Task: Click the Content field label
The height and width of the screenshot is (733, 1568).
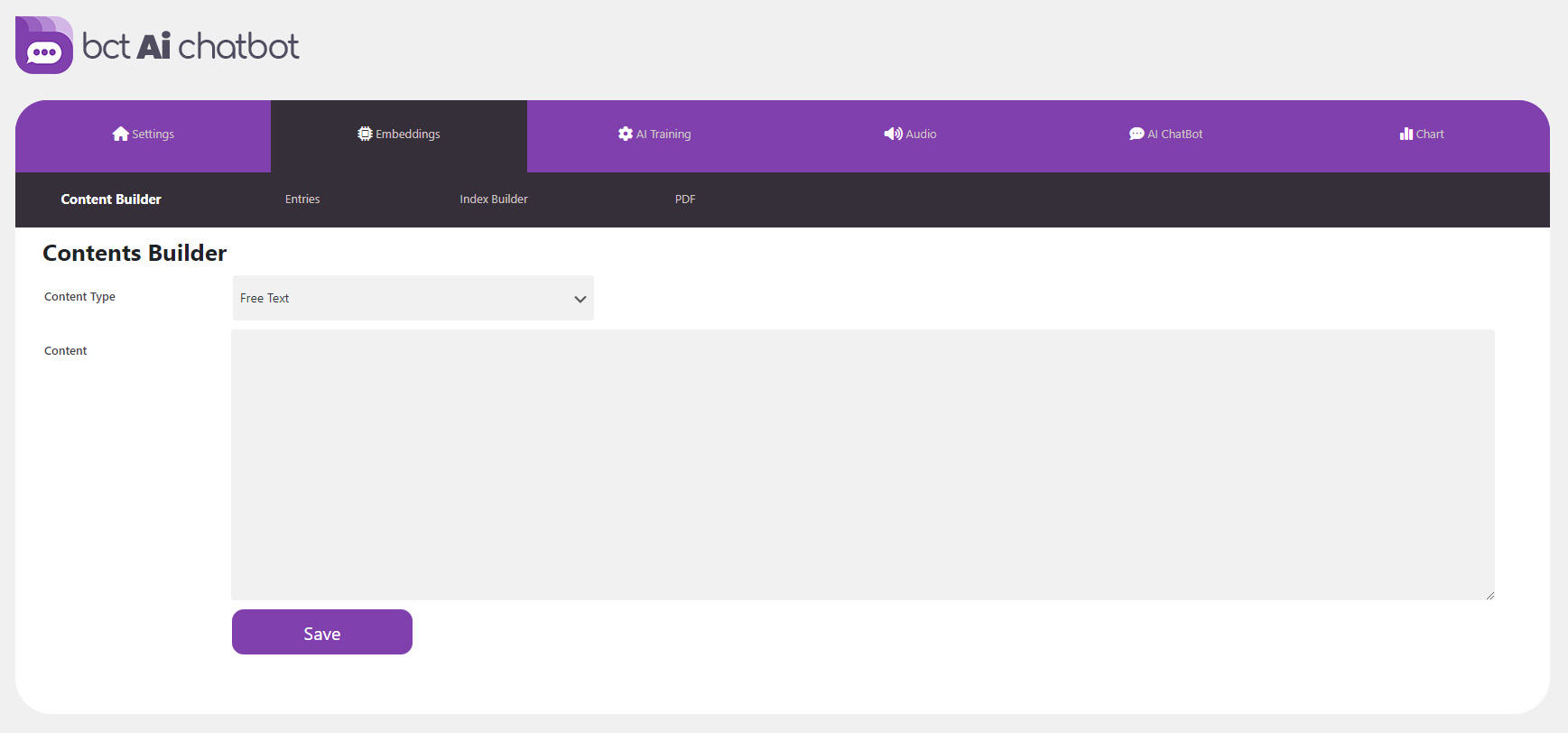Action: [x=66, y=351]
